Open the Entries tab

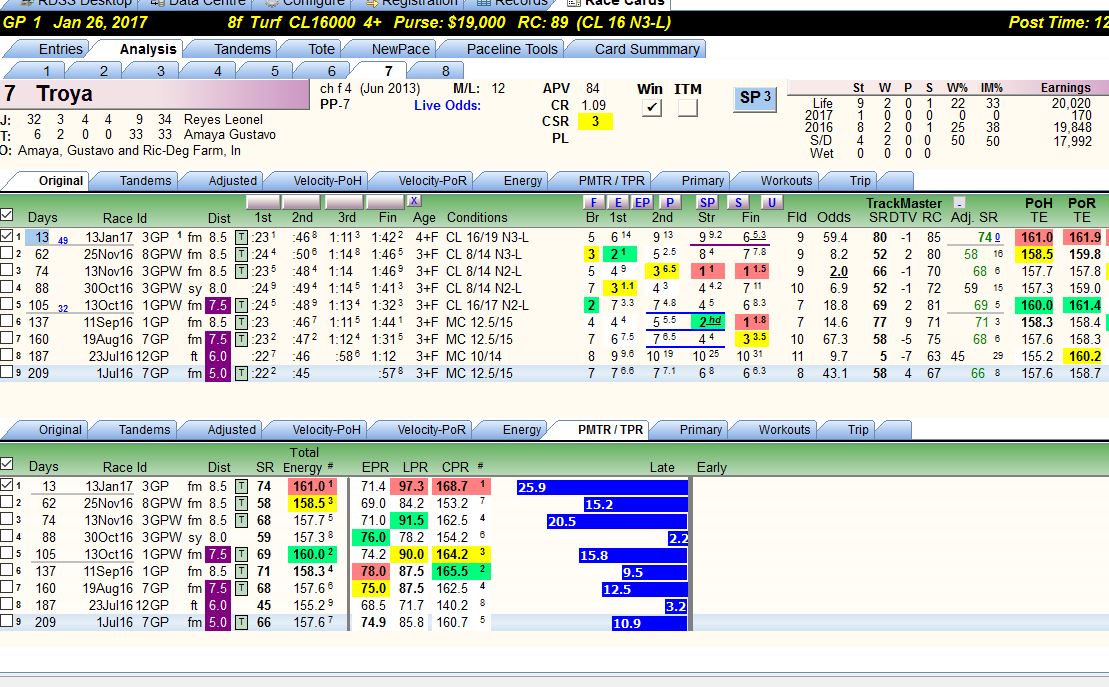tap(60, 49)
